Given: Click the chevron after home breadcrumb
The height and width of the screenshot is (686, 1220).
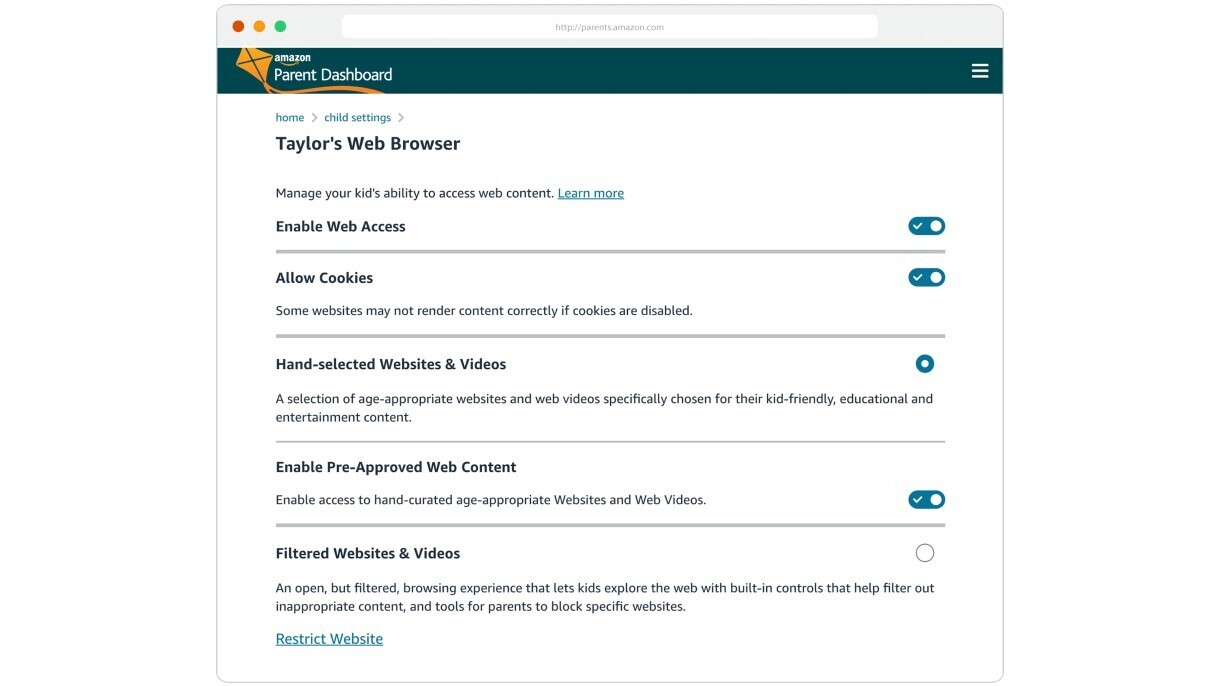Looking at the screenshot, I should (x=314, y=118).
